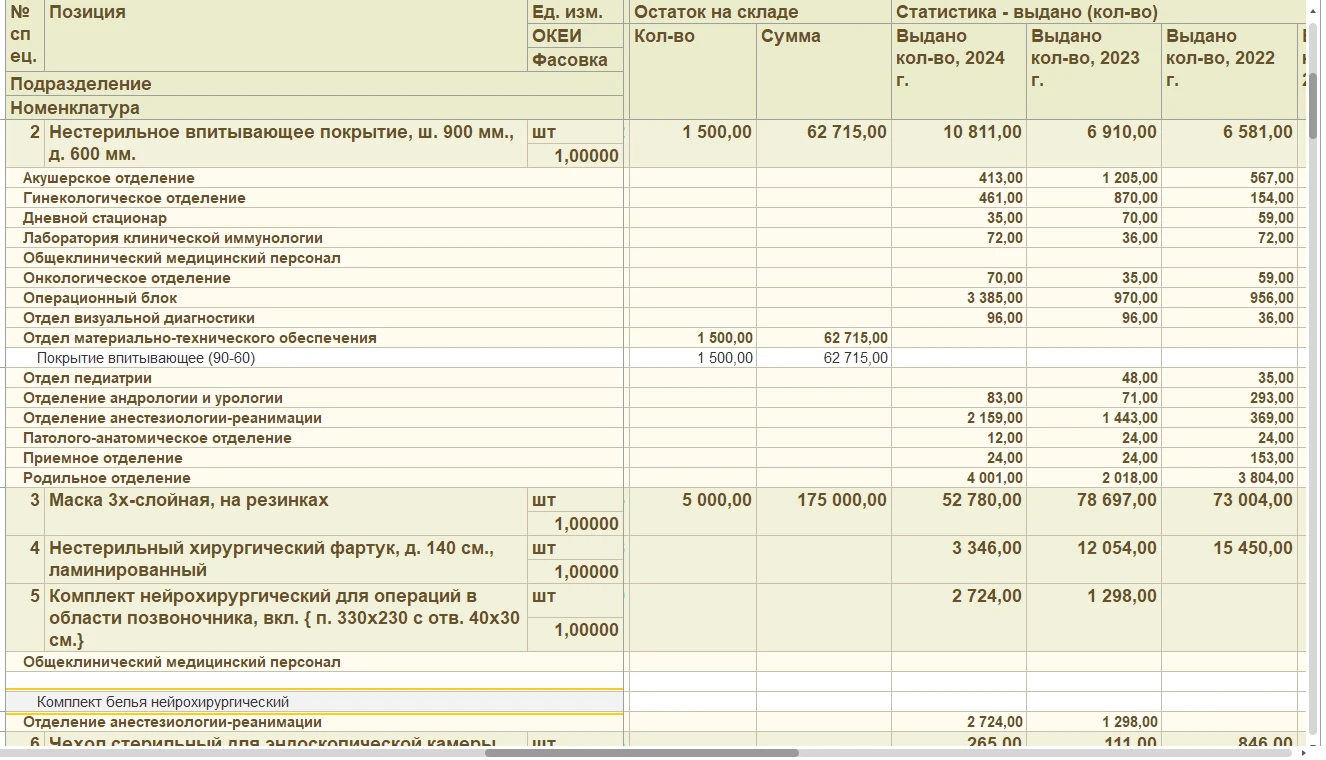Image resolution: width=1326 pixels, height=760 pixels.
Task: Select the 'Дневной стационар' row
Action: pyautogui.click(x=315, y=218)
